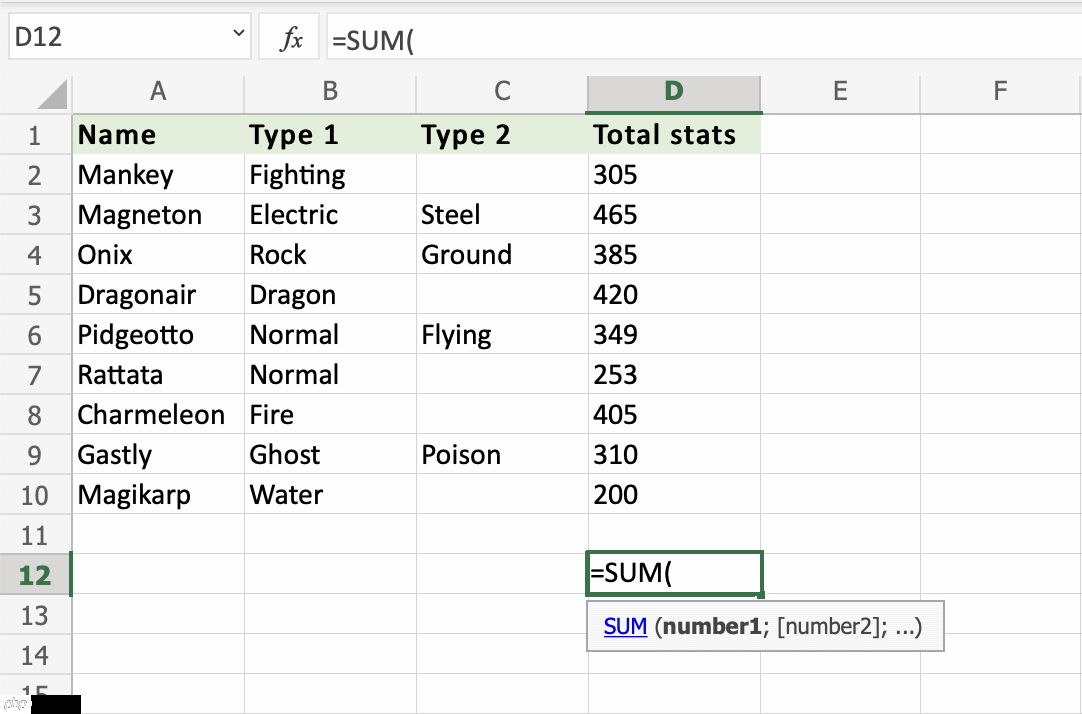The image size is (1082, 714).
Task: Select row 9 header
Action: point(35,455)
